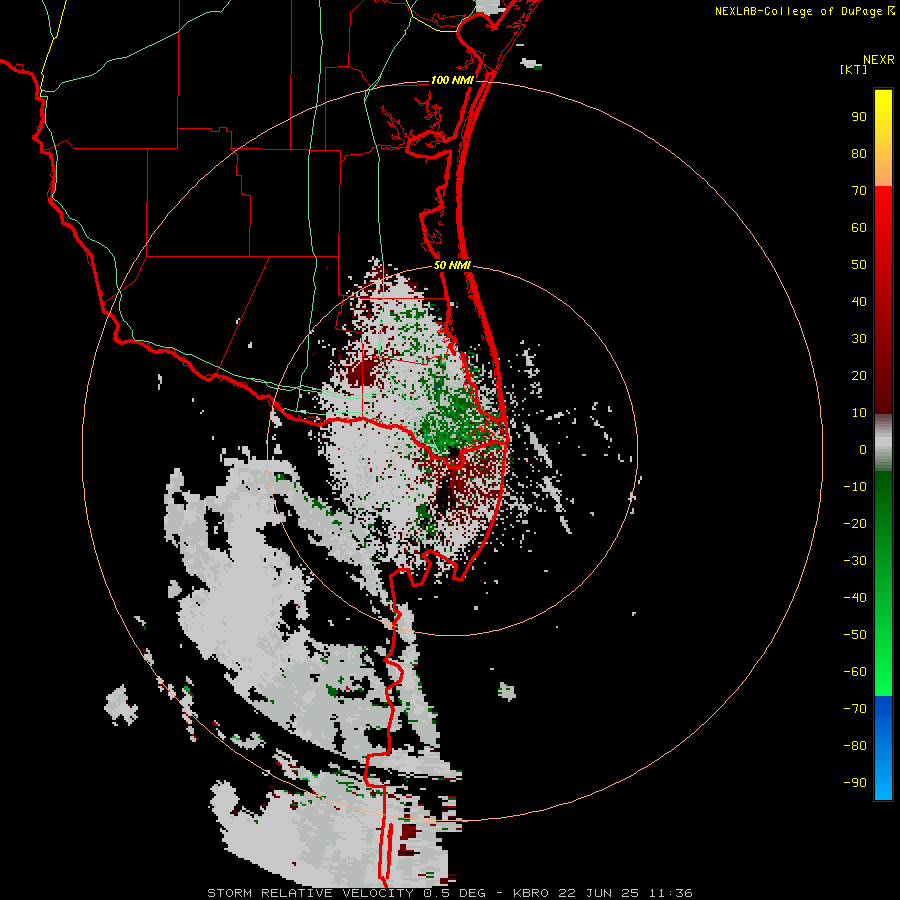The height and width of the screenshot is (900, 900).
Task: Click the 60 value on the velocity scale
Action: [x=859, y=228]
